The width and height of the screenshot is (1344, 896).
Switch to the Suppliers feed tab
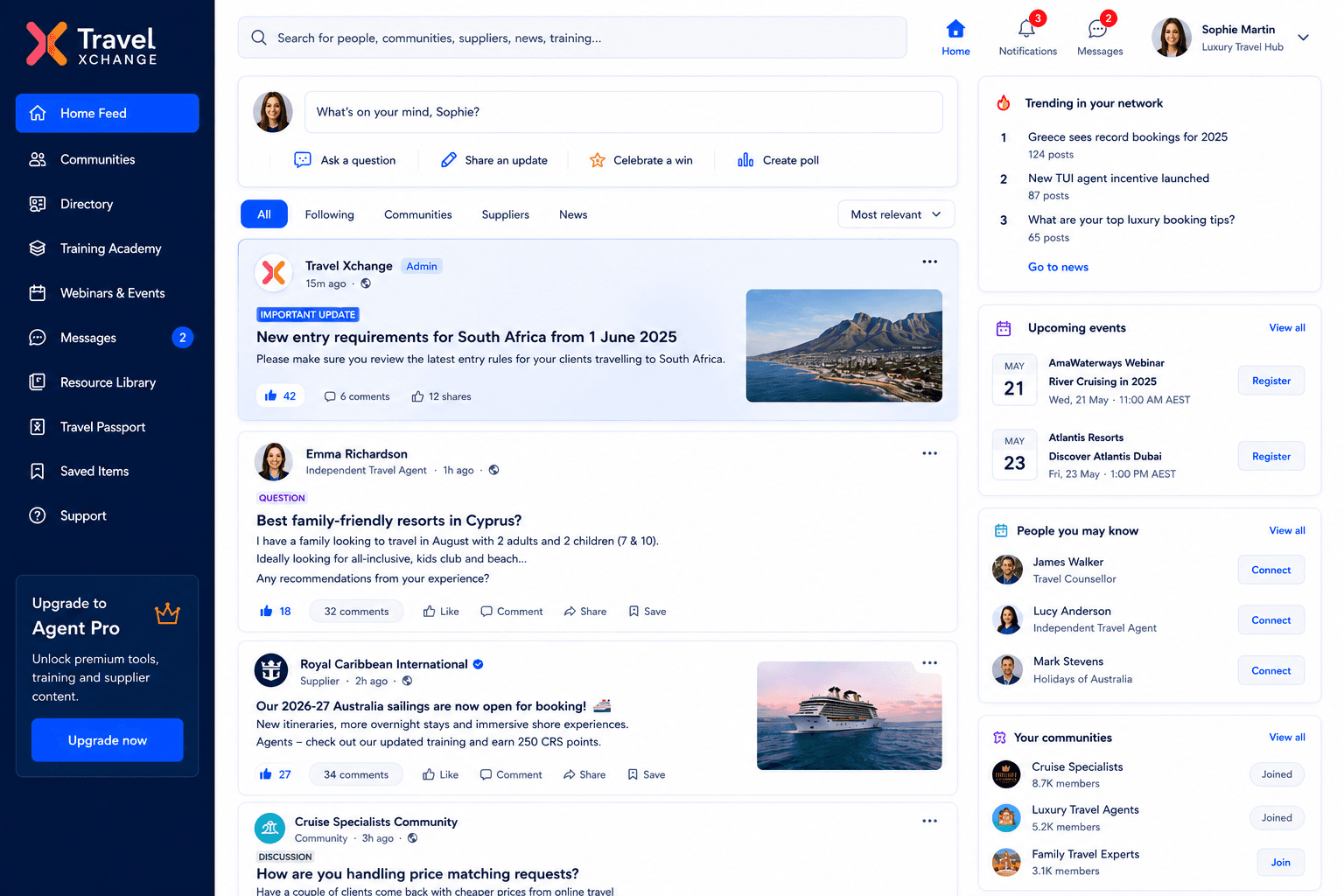click(506, 214)
